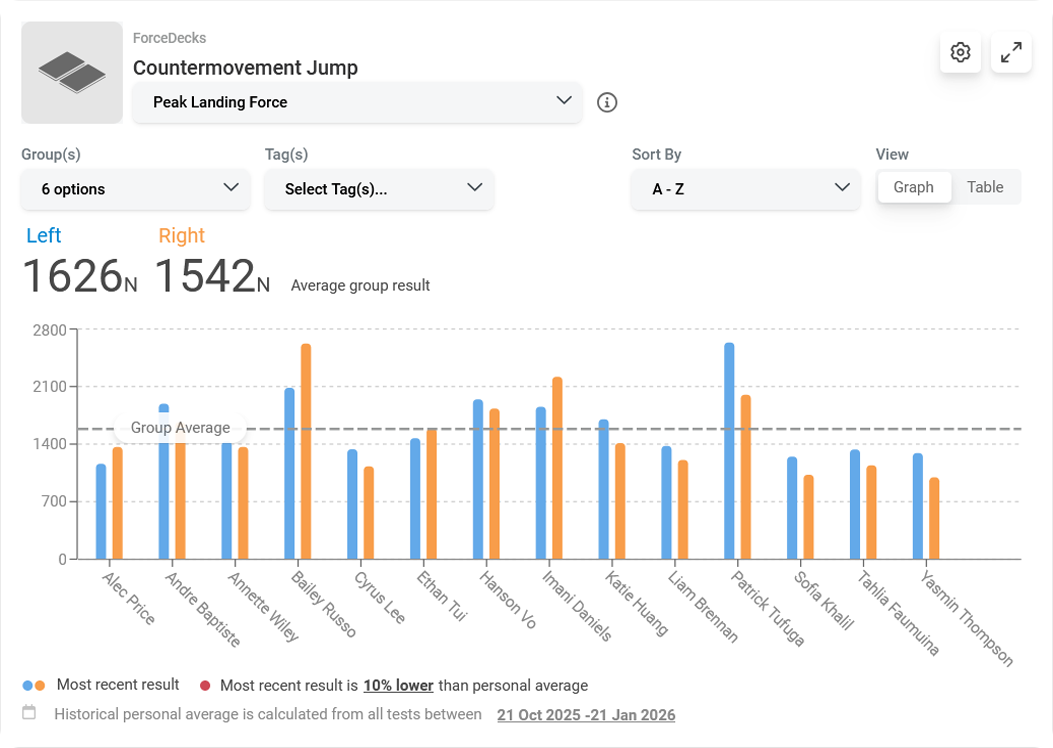Click the Right 1542N average value
This screenshot has height=748, width=1053.
pyautogui.click(x=212, y=276)
